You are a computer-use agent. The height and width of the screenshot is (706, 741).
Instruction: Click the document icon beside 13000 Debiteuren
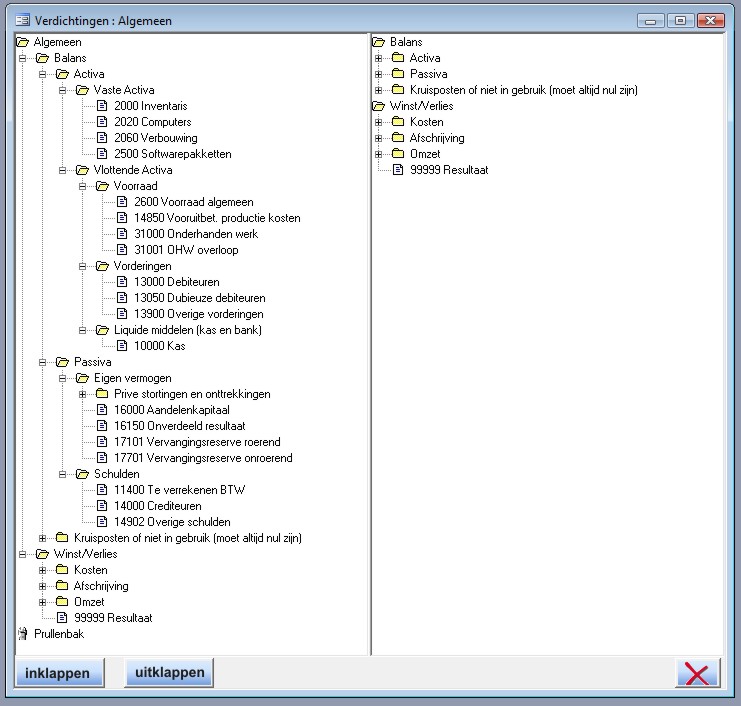[x=122, y=282]
